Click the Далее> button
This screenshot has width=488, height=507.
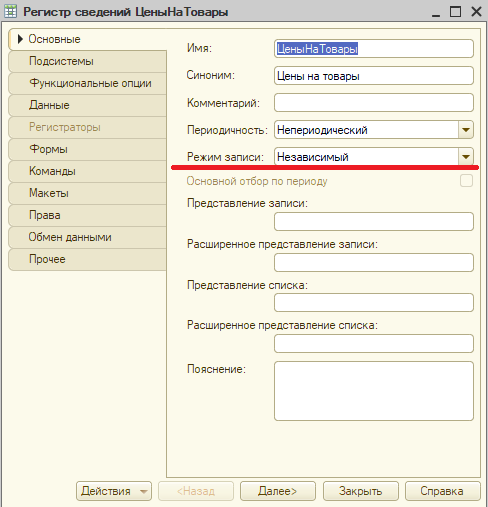pos(278,491)
